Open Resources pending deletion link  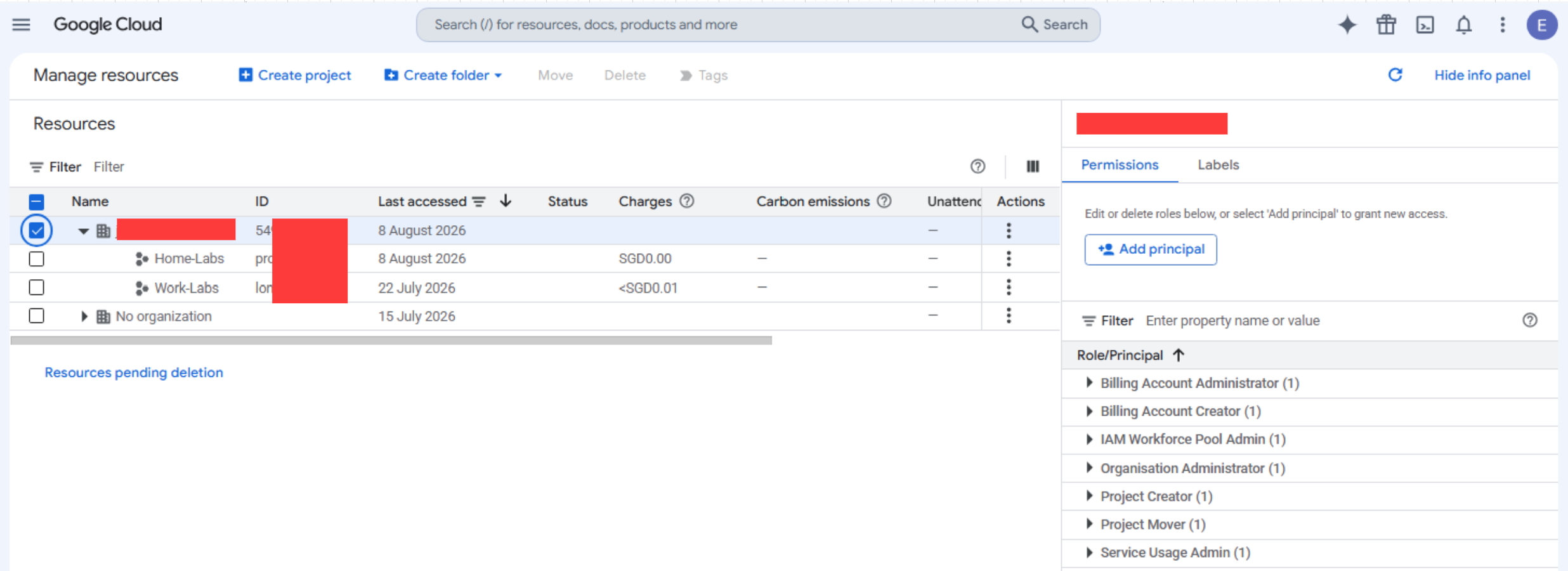coord(134,372)
